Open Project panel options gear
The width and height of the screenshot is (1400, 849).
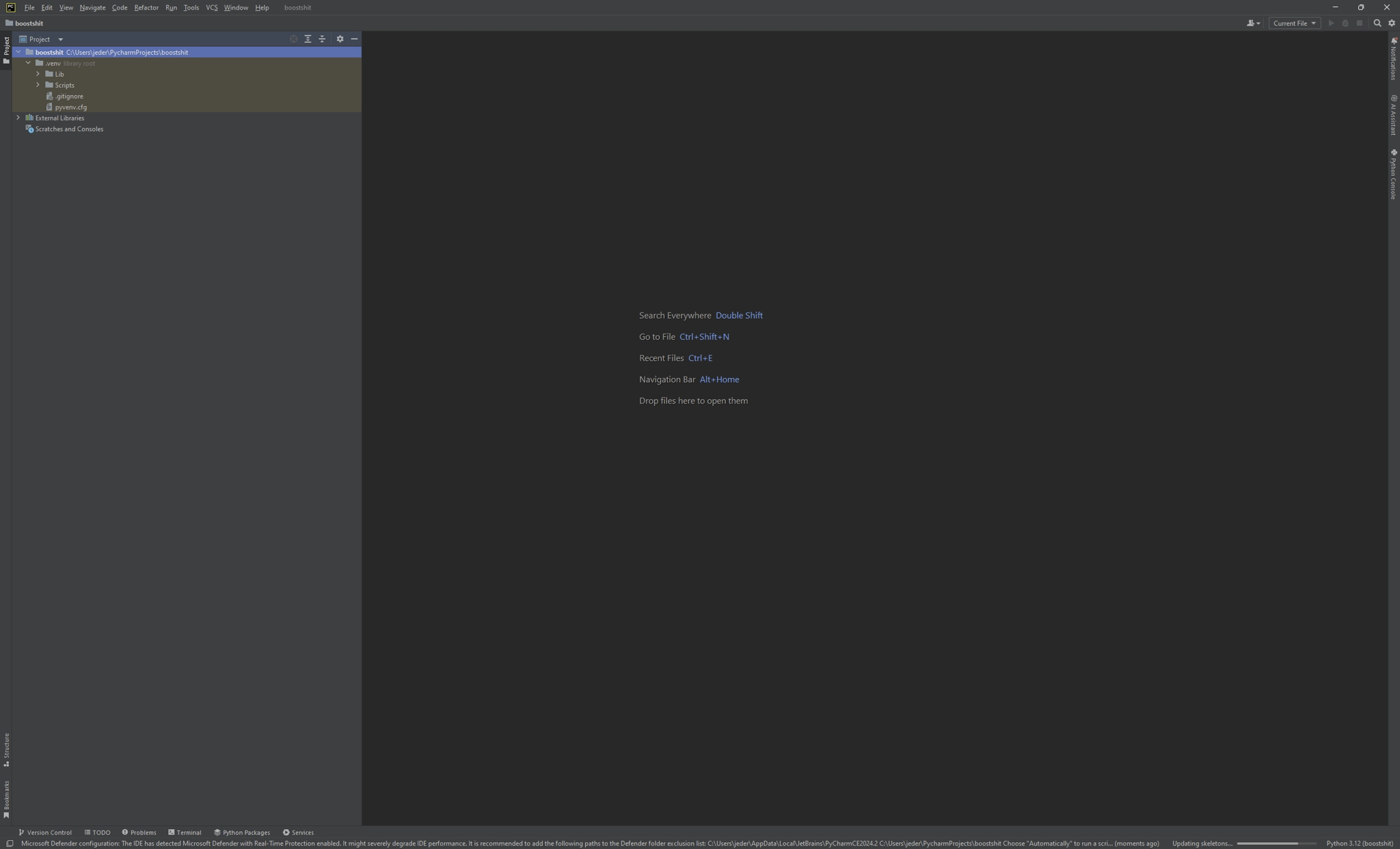(x=340, y=39)
